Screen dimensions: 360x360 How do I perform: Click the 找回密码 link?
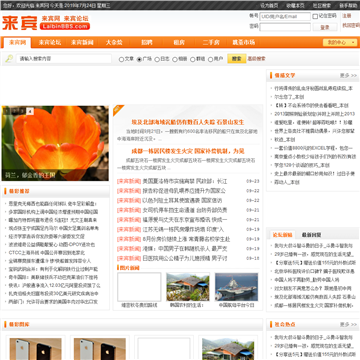351,25
